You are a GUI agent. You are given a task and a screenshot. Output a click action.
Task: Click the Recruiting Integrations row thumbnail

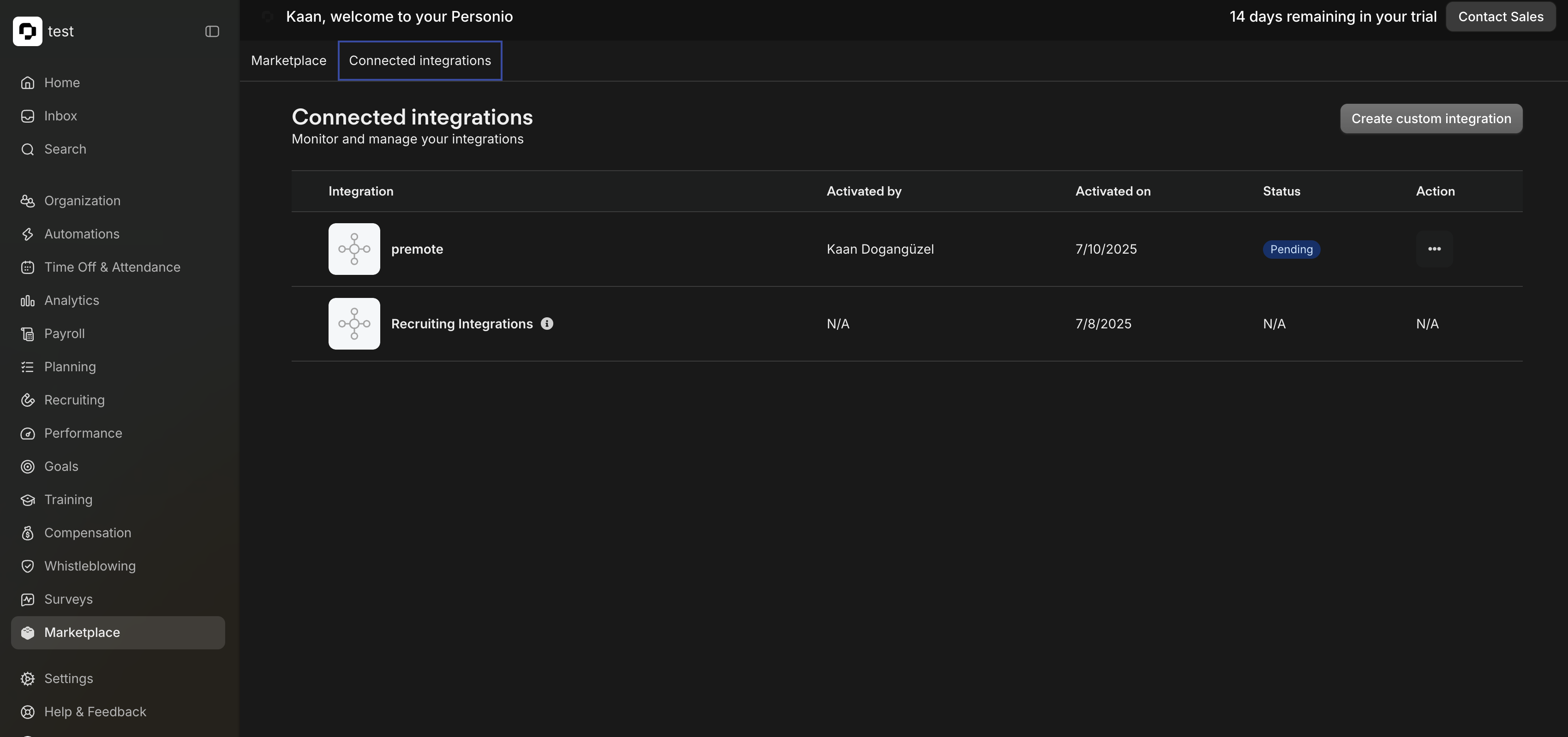pos(354,324)
